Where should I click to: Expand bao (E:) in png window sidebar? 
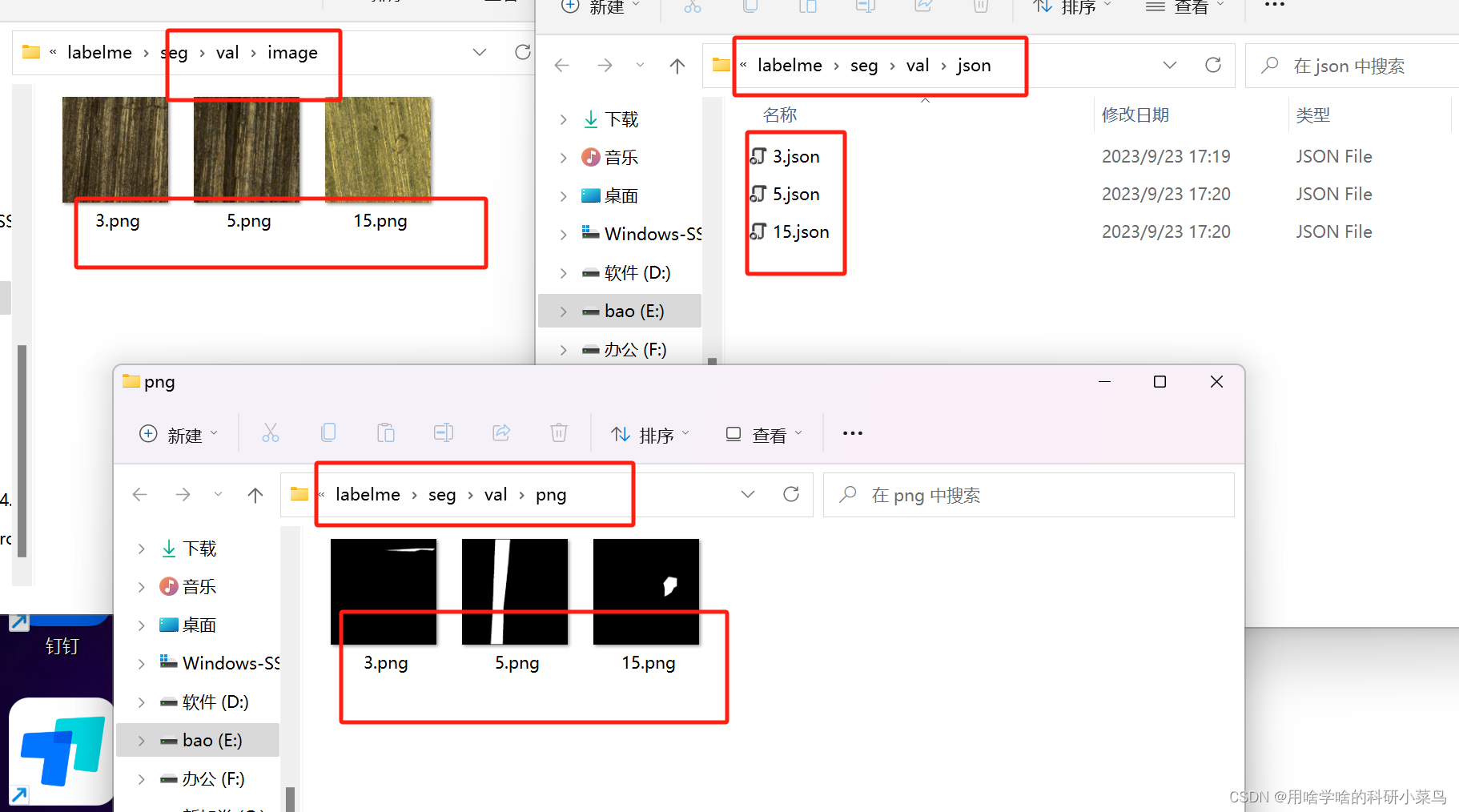[142, 741]
